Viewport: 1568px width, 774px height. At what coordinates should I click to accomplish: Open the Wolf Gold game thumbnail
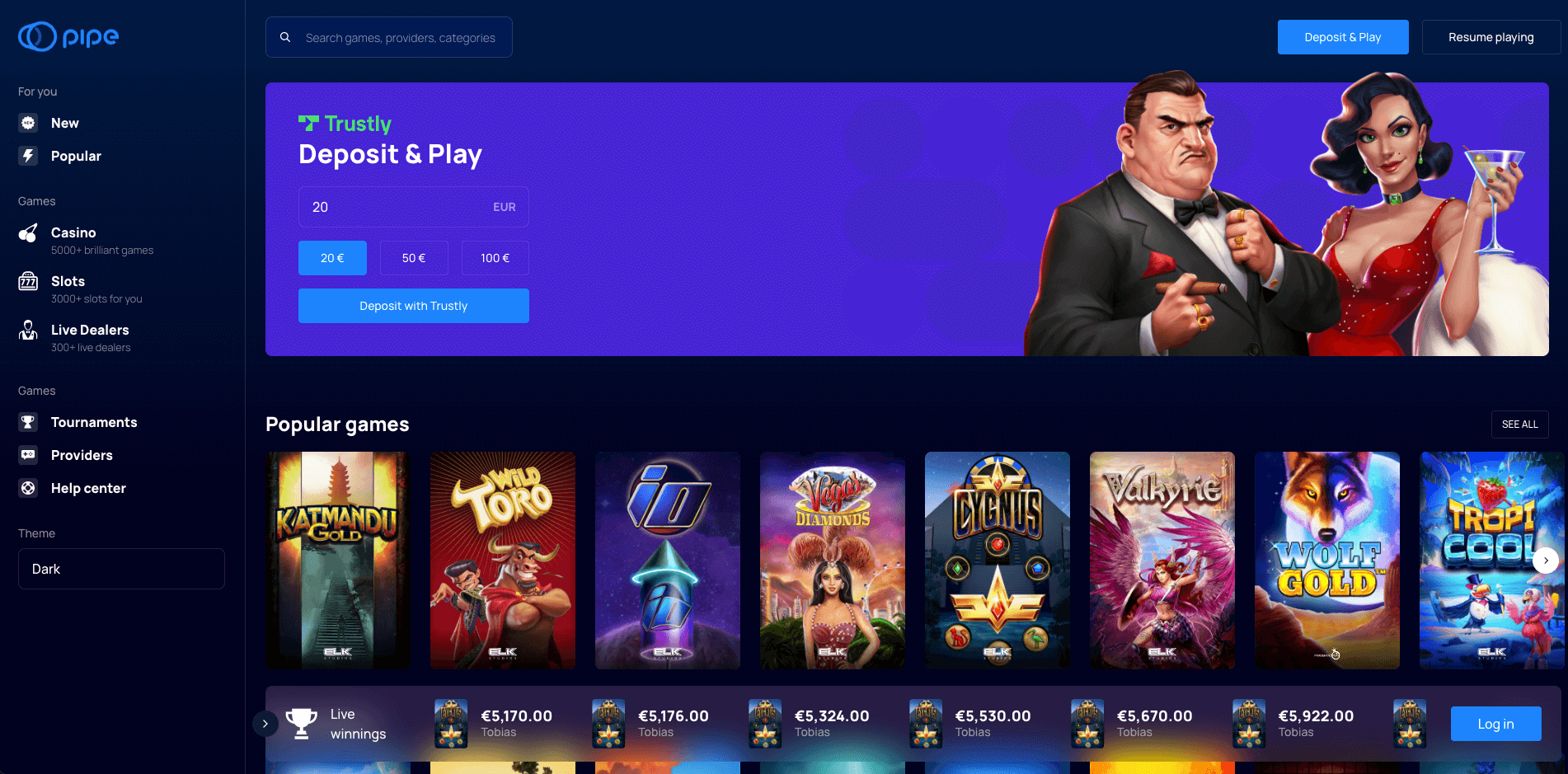pyautogui.click(x=1327, y=561)
